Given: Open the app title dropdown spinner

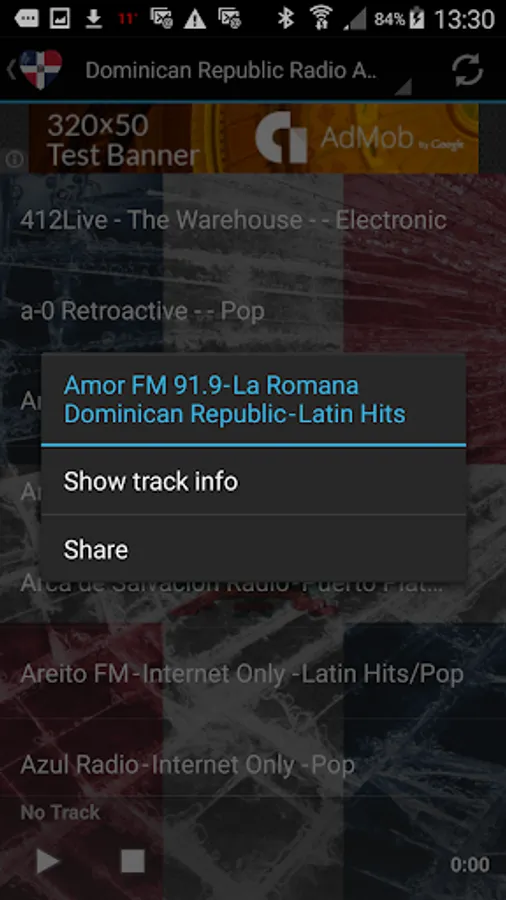Looking at the screenshot, I should (248, 71).
